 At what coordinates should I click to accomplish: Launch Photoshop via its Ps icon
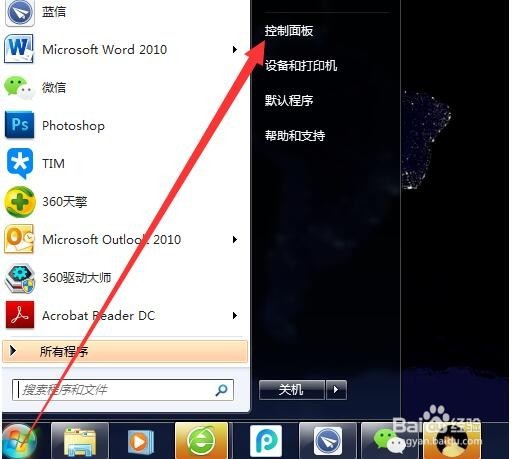(19, 125)
